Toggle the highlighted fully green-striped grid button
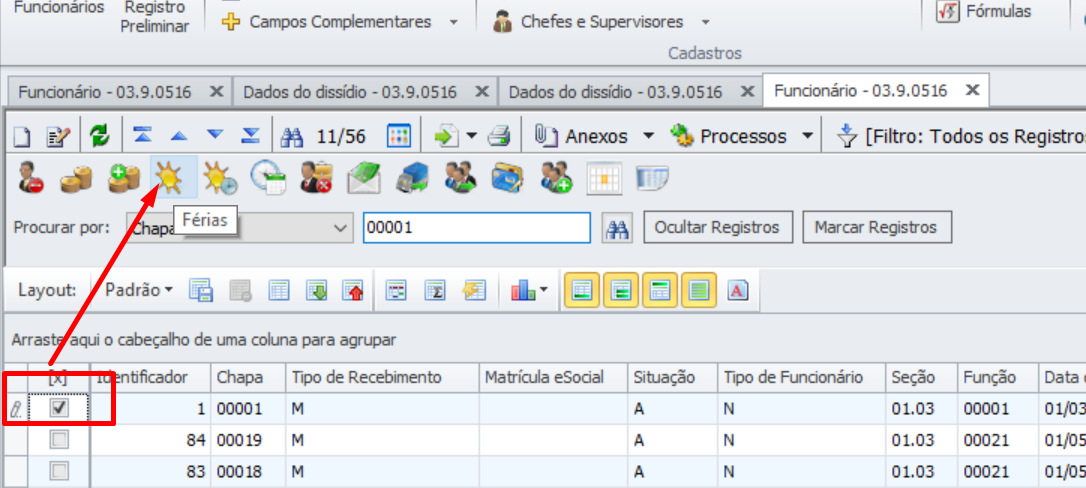 (699, 290)
